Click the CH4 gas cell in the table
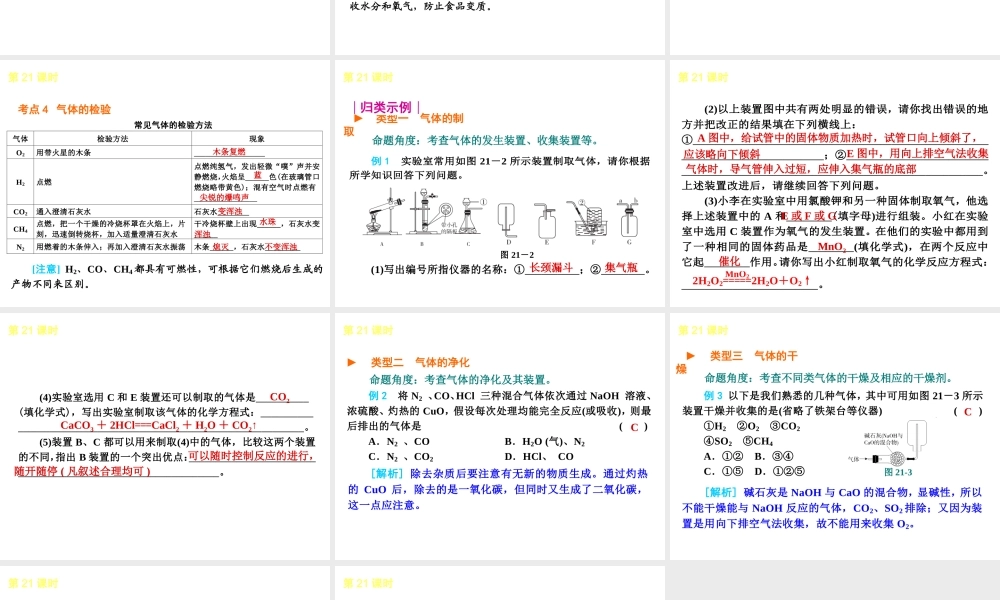1000x600 pixels. pos(20,228)
